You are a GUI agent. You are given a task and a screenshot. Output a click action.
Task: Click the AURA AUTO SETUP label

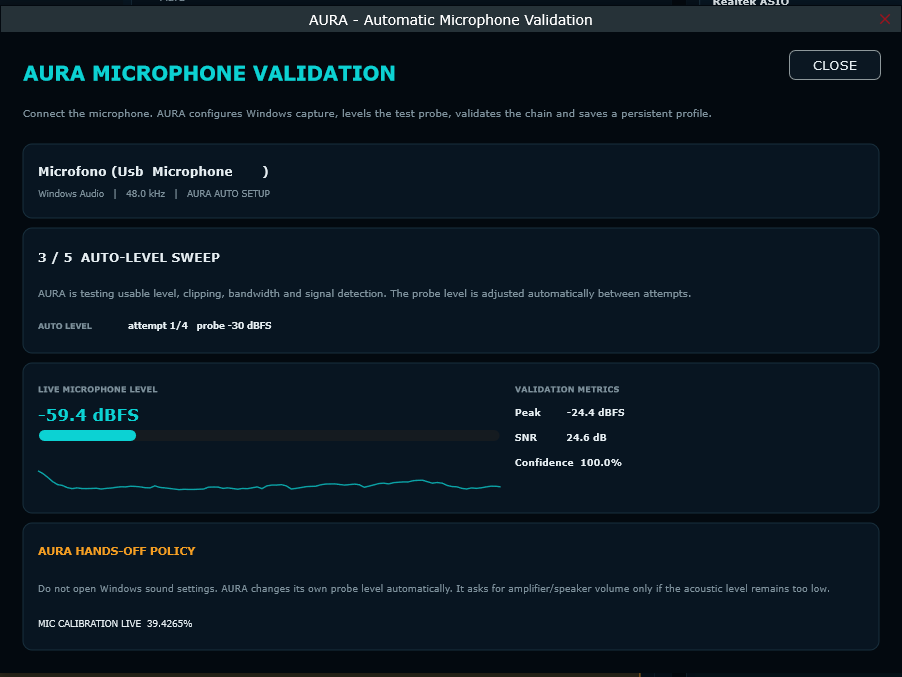tap(228, 194)
